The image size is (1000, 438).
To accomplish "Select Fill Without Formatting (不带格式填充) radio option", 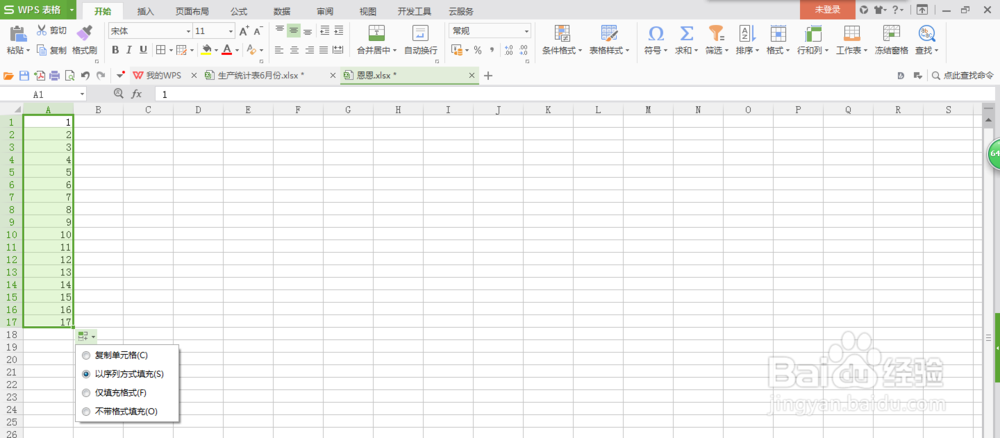I will pos(86,412).
